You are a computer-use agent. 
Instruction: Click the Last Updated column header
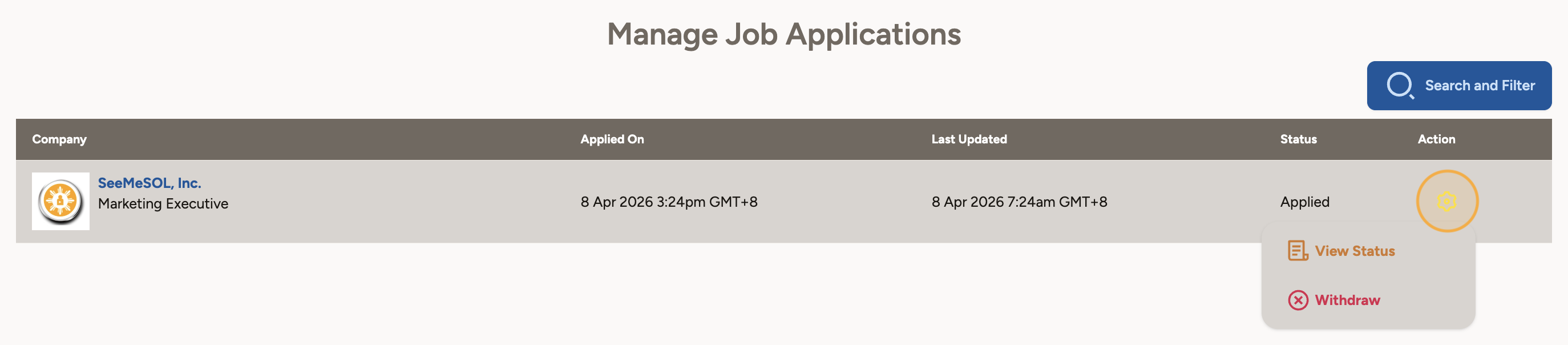coord(968,139)
